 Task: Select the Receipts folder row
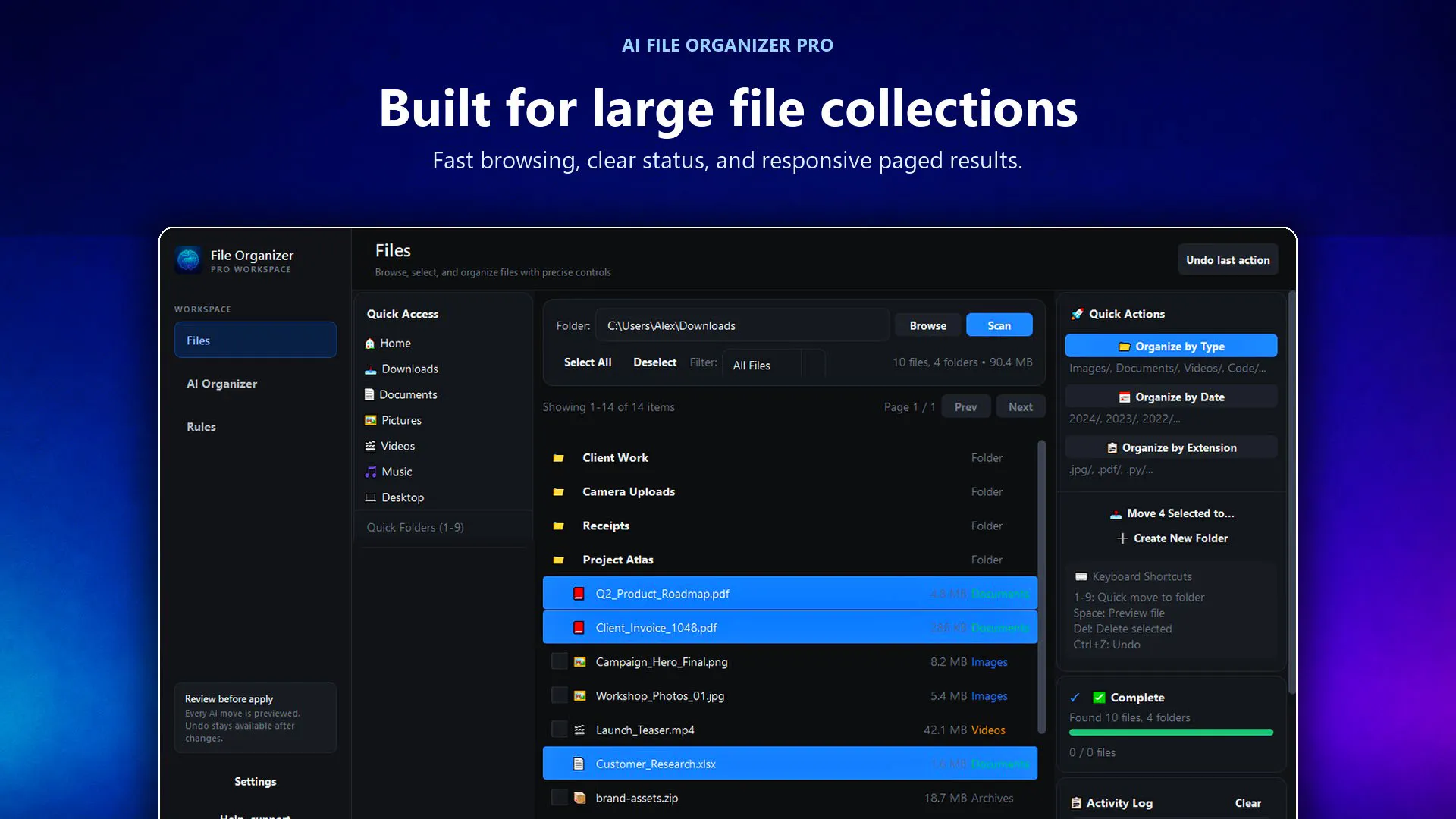coord(789,526)
